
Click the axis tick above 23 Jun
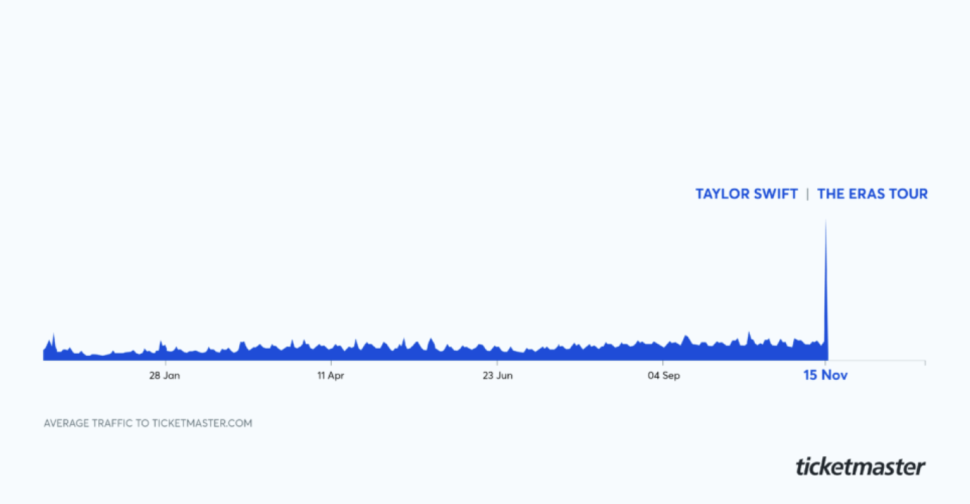coord(497,363)
